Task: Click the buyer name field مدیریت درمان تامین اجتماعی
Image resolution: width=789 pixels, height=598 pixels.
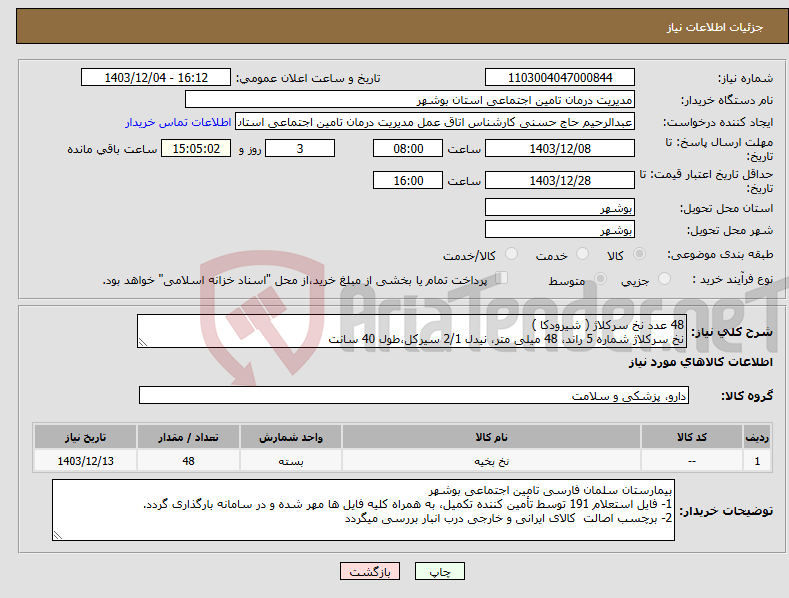Action: [410, 99]
